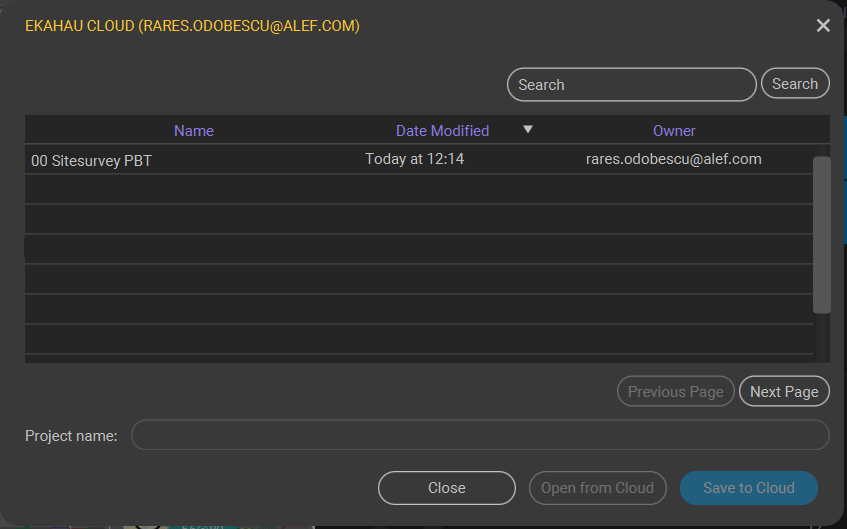The height and width of the screenshot is (529, 847).
Task: Click the Close button
Action: tap(447, 488)
